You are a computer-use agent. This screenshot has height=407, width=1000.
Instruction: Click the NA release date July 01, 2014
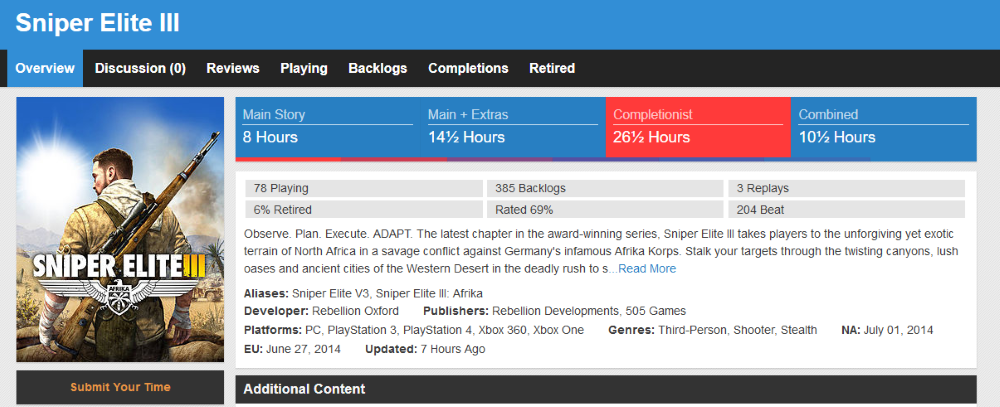click(x=899, y=330)
